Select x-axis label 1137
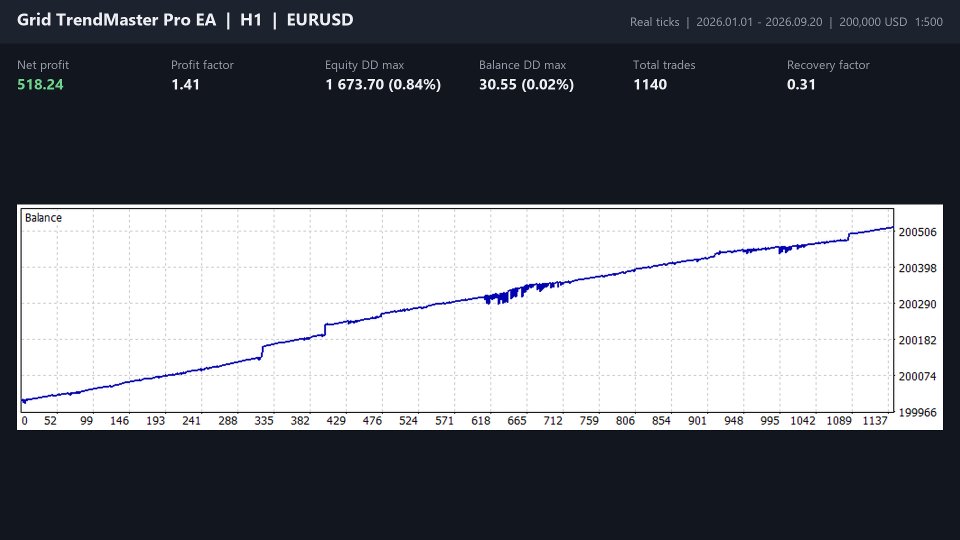The height and width of the screenshot is (540, 960). (x=875, y=421)
